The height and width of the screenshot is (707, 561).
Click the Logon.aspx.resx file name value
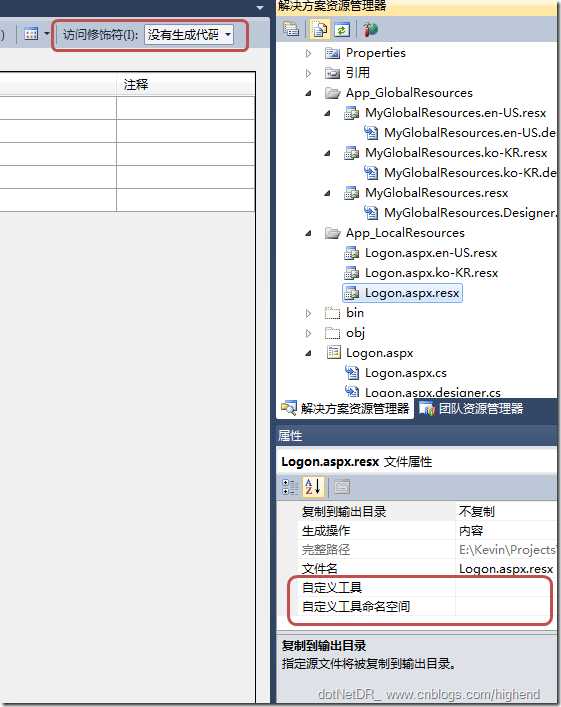(506, 569)
